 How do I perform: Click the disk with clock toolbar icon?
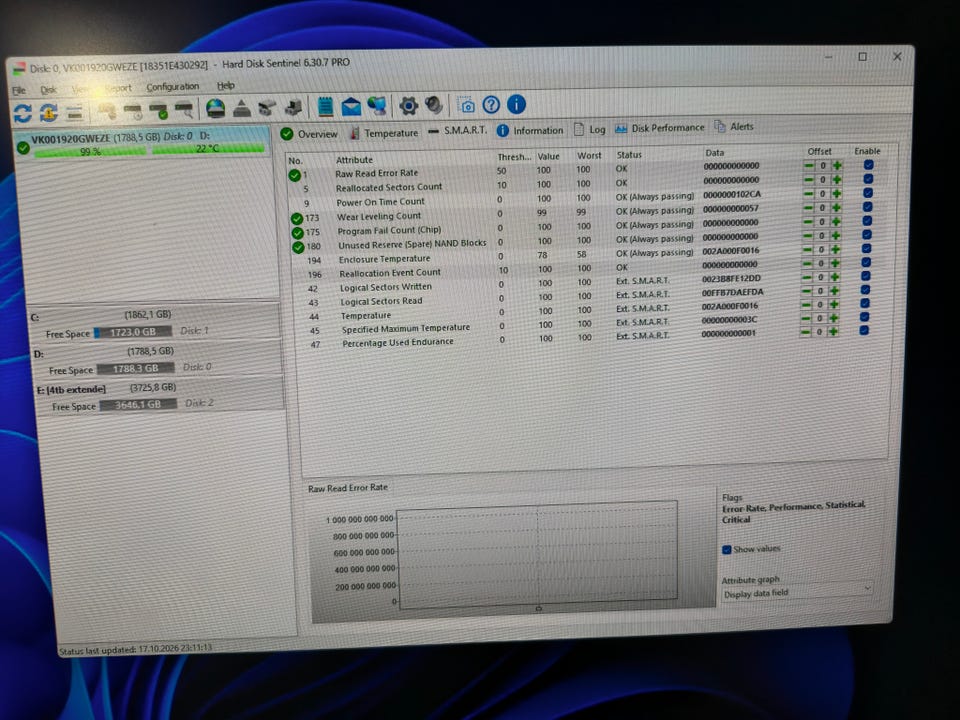(132, 111)
